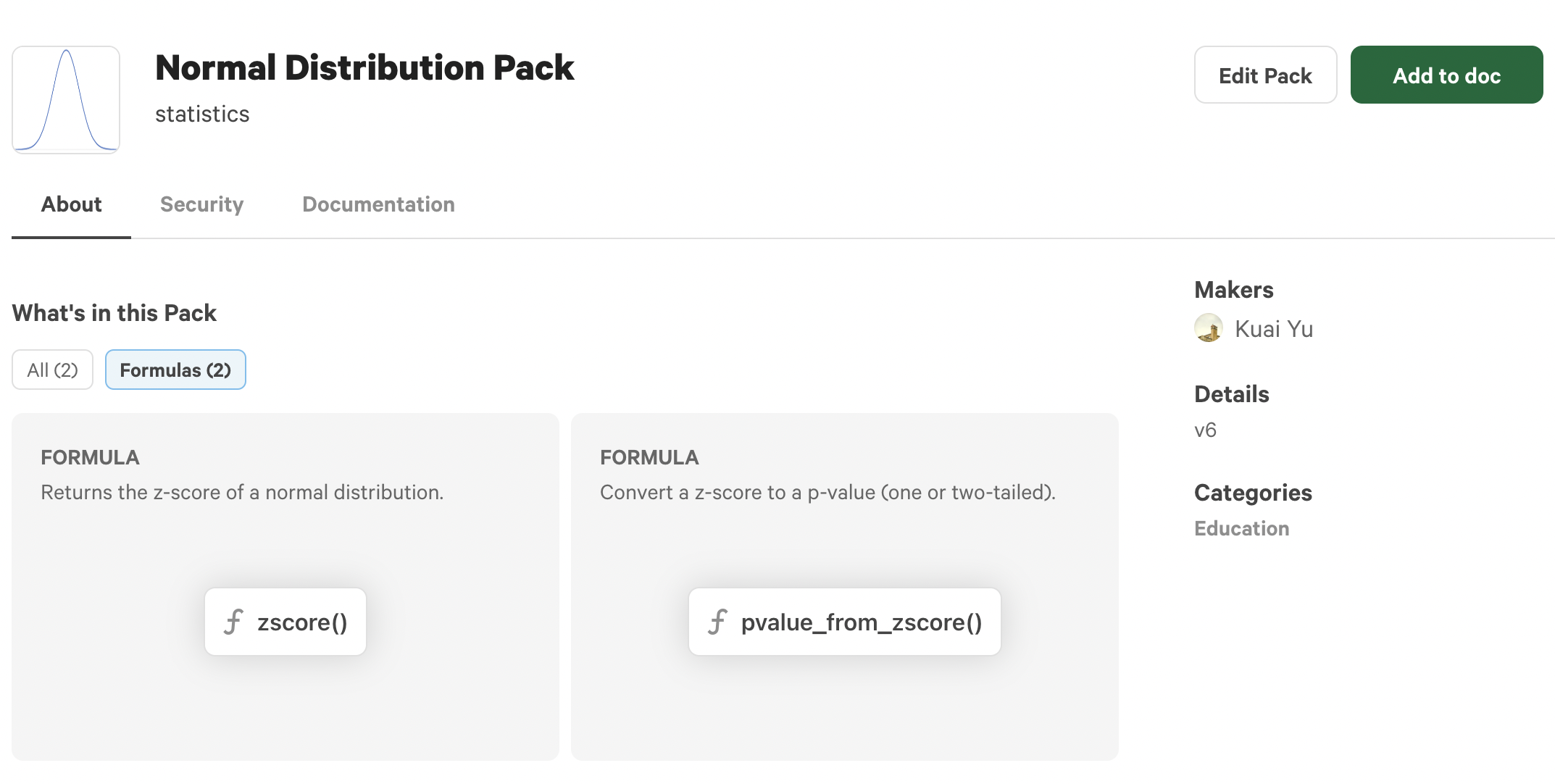
Task: Click Kuai Yu's avatar picture
Action: click(x=1209, y=328)
